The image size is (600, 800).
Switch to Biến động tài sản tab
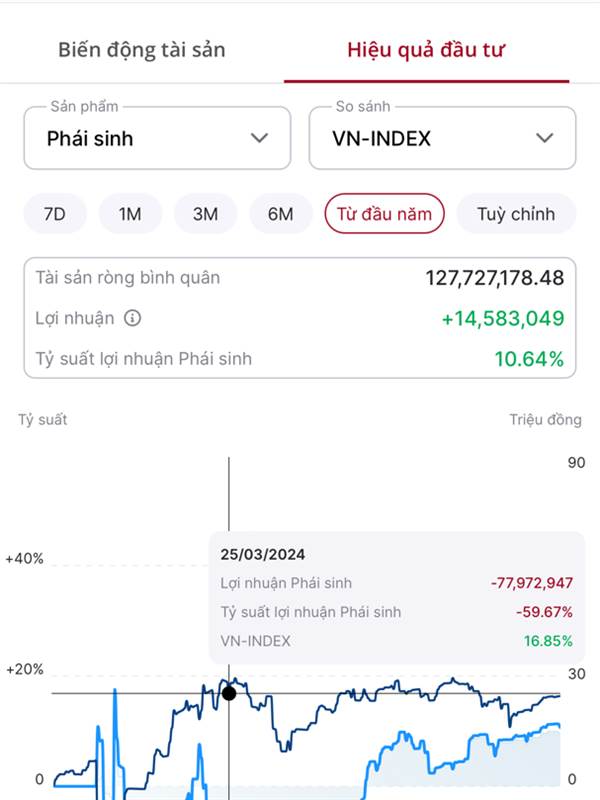(x=142, y=49)
